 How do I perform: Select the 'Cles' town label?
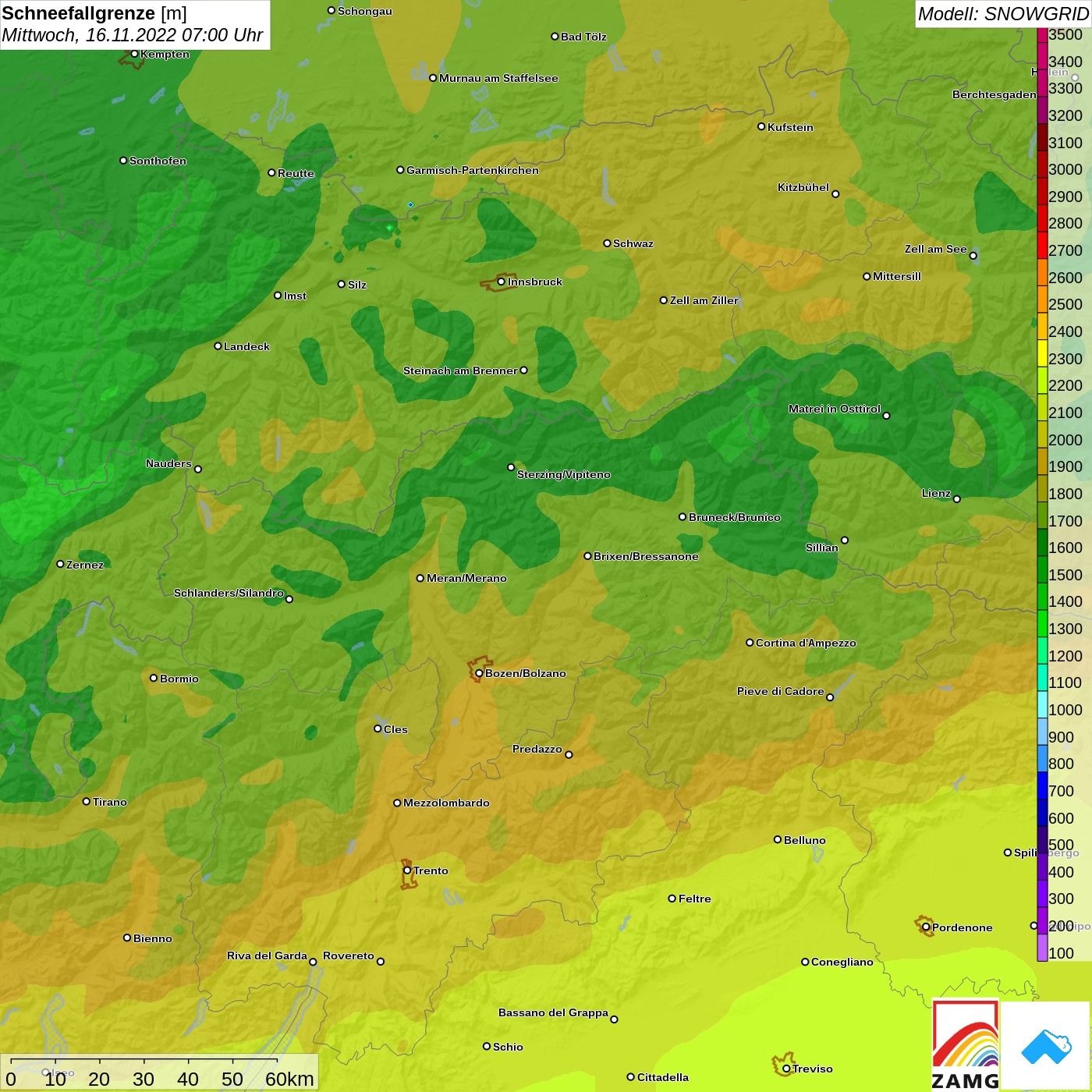pyautogui.click(x=395, y=729)
